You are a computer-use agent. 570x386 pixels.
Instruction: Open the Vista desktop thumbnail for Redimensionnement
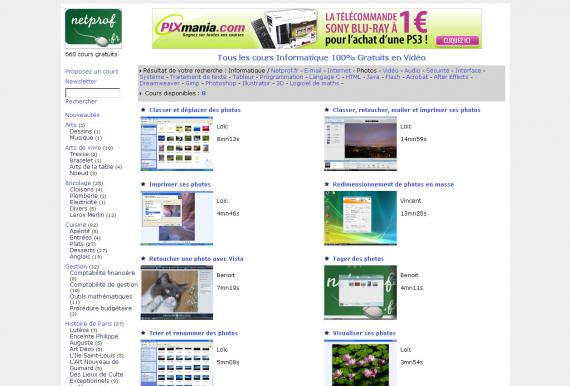360,218
